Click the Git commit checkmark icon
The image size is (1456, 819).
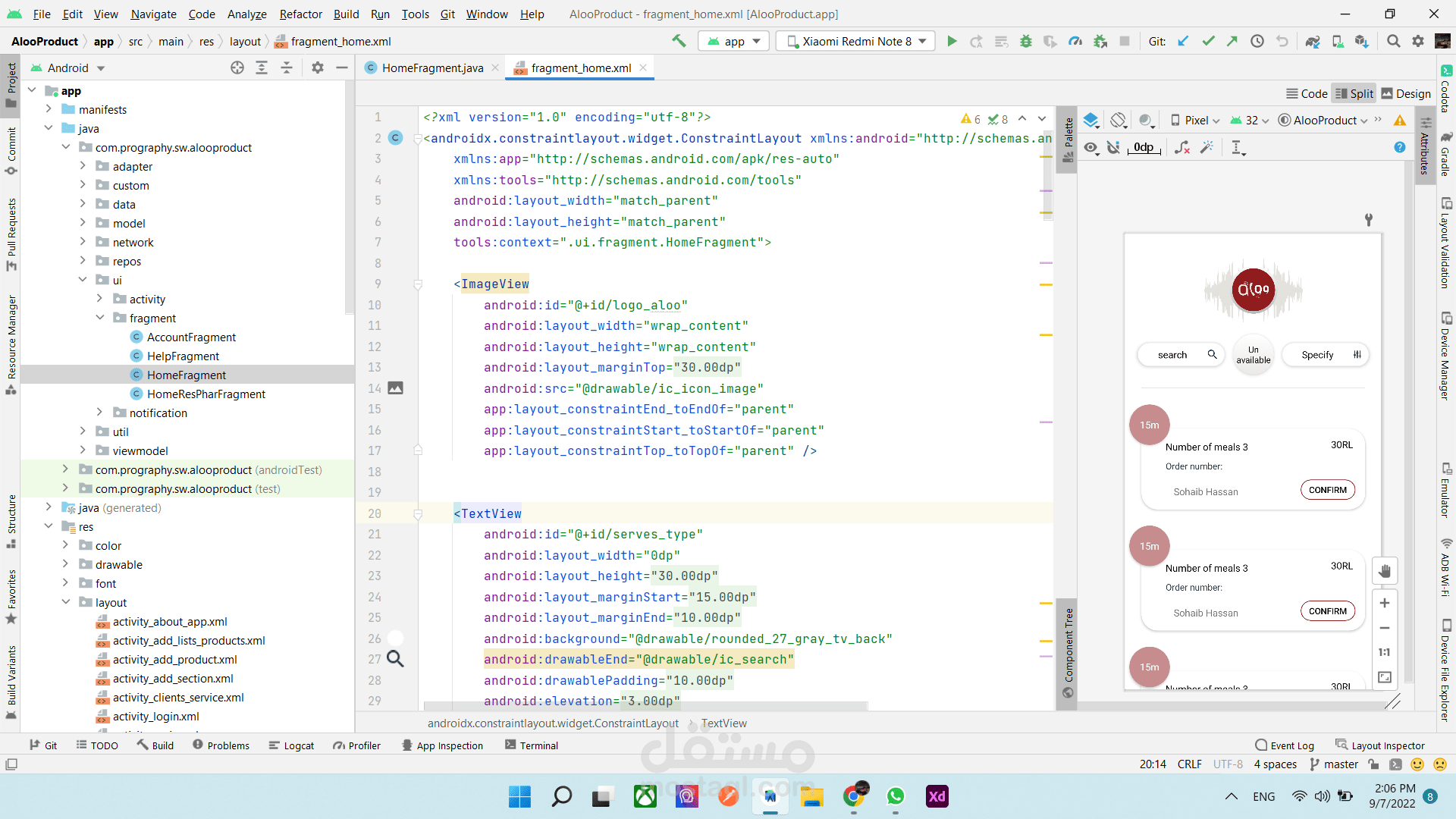1208,42
